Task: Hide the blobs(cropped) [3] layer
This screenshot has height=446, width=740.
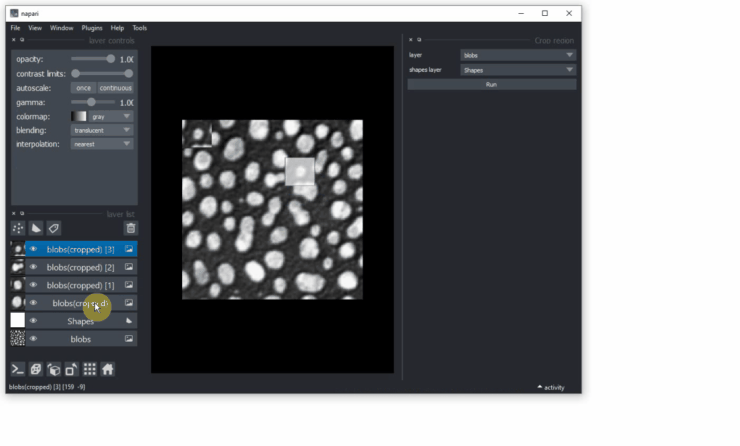Action: click(33, 249)
